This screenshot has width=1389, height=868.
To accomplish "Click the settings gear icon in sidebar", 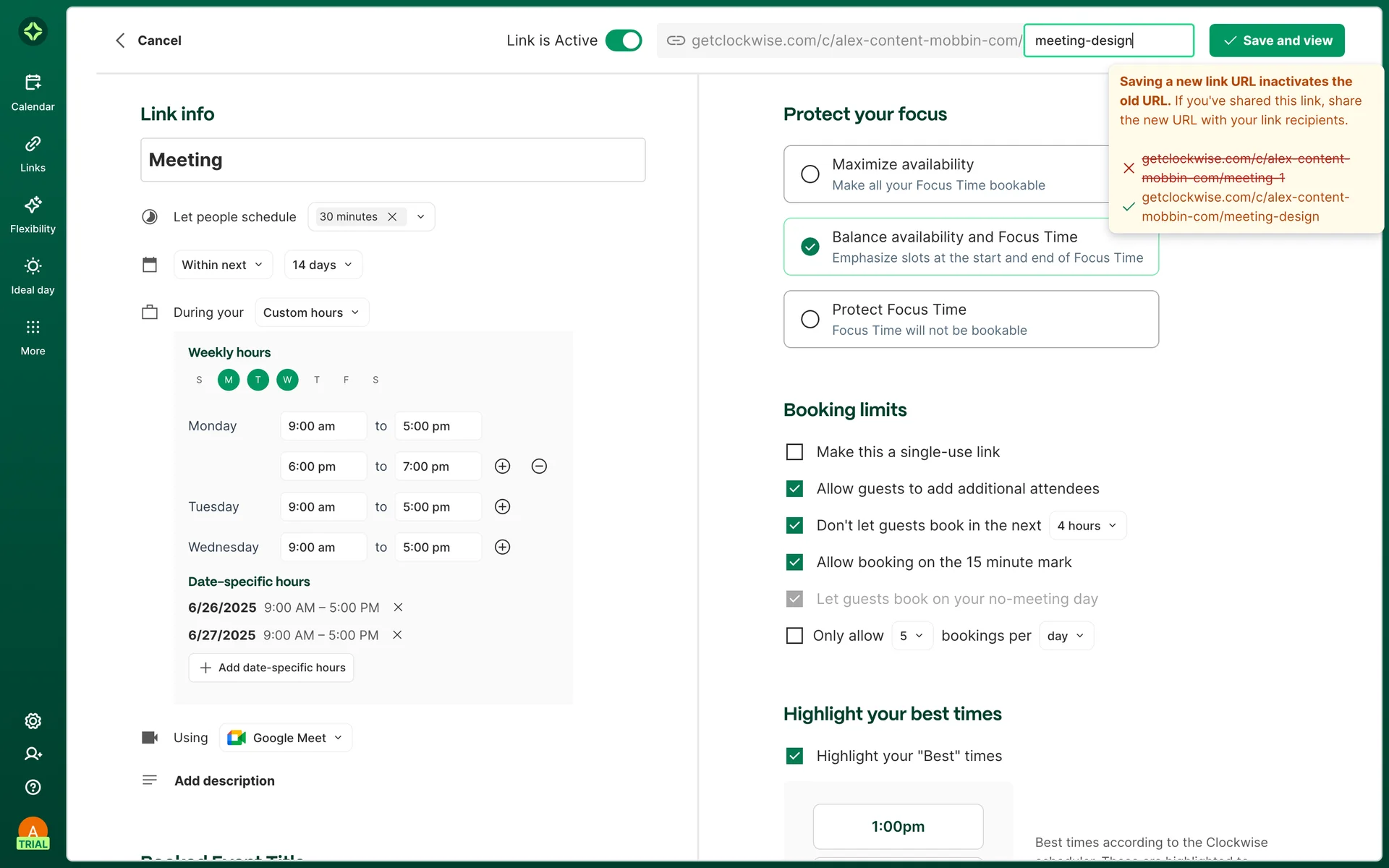I will click(x=33, y=721).
